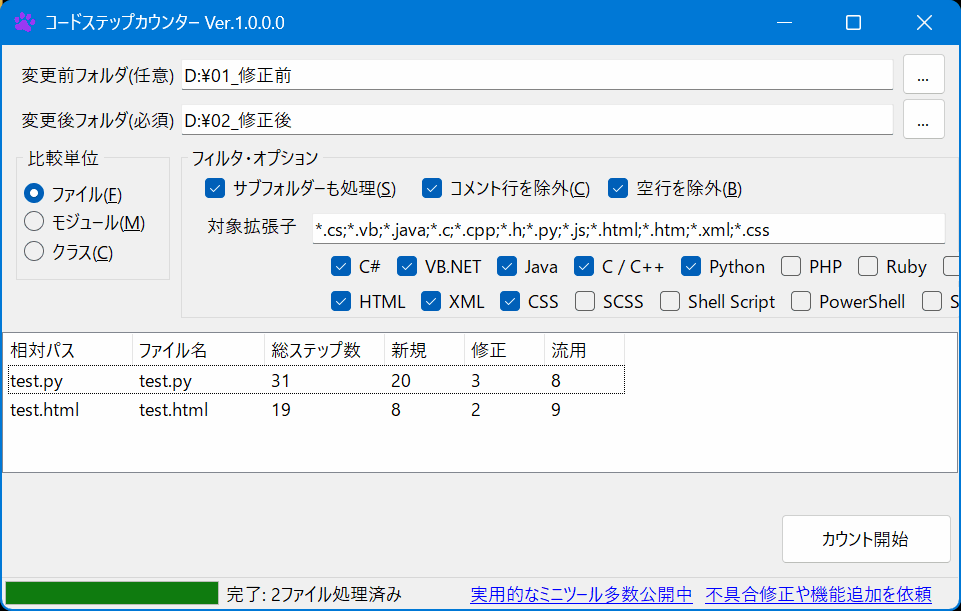Click the 変更前フォルダ path field

(x=536, y=75)
